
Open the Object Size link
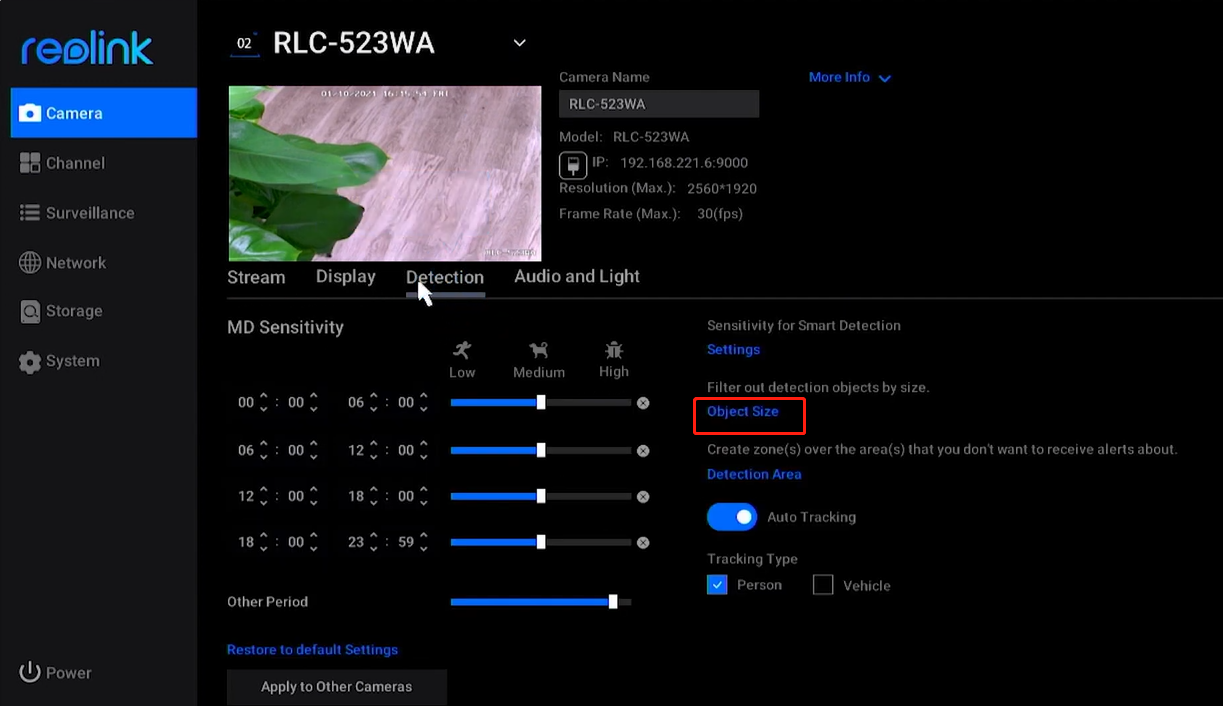[x=742, y=412]
